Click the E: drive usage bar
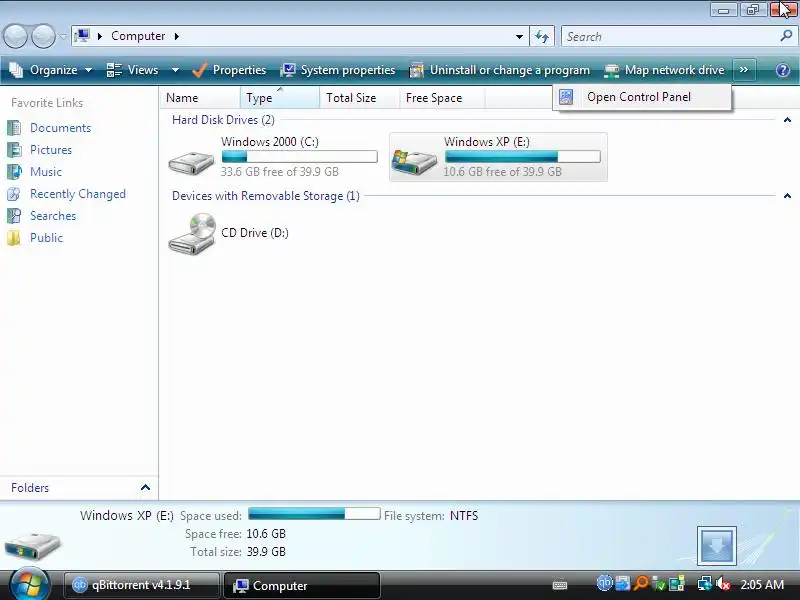This screenshot has height=600, width=800. click(522, 156)
